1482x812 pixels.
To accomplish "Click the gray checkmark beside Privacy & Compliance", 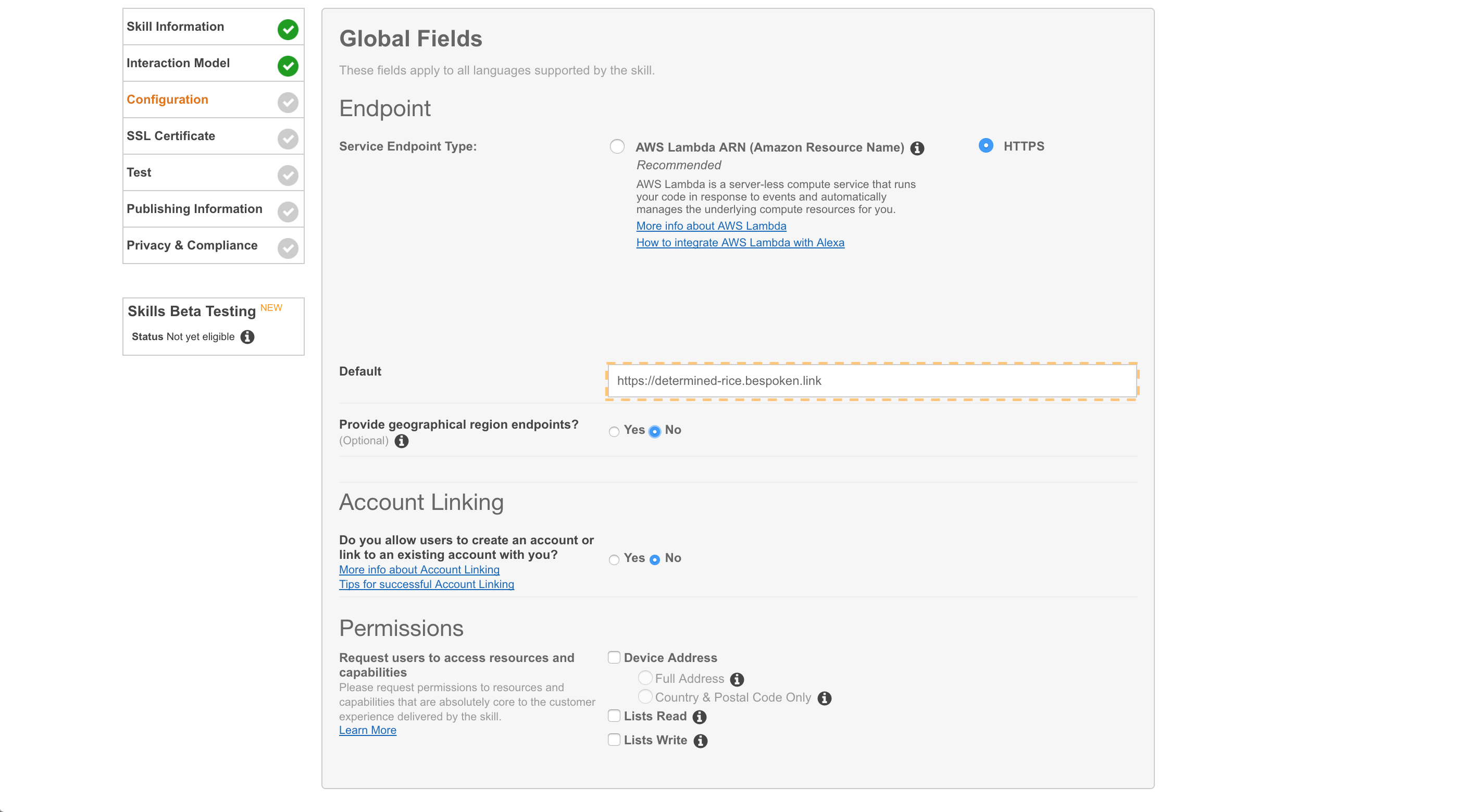I will coord(288,248).
